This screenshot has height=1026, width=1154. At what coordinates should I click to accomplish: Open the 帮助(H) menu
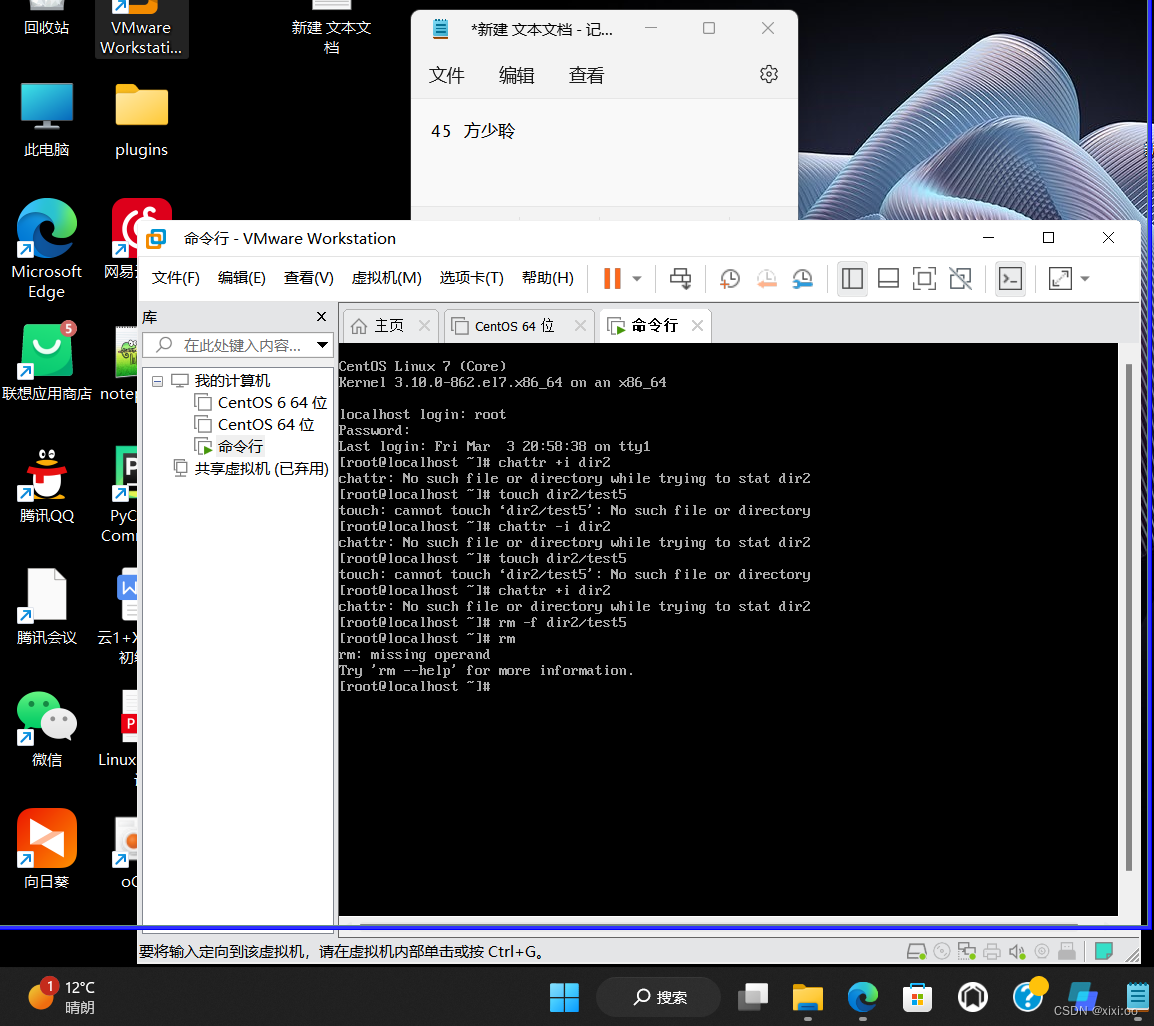tap(548, 278)
